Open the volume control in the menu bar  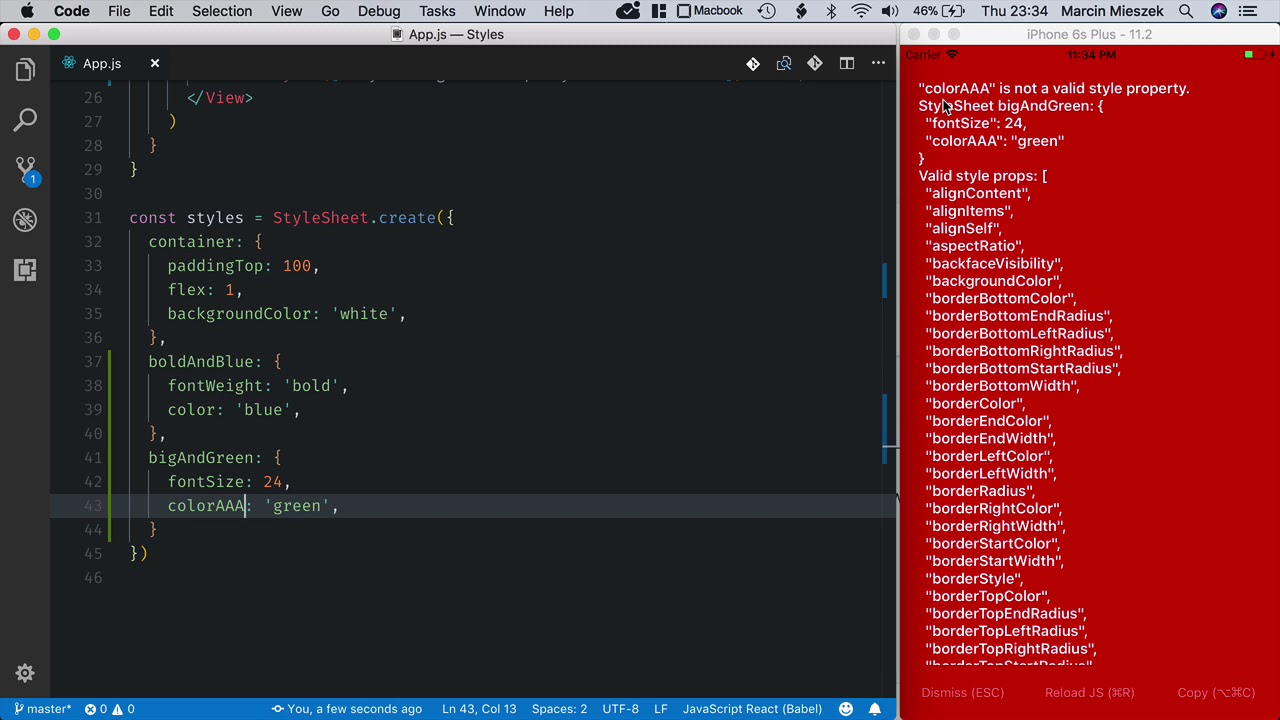point(890,11)
